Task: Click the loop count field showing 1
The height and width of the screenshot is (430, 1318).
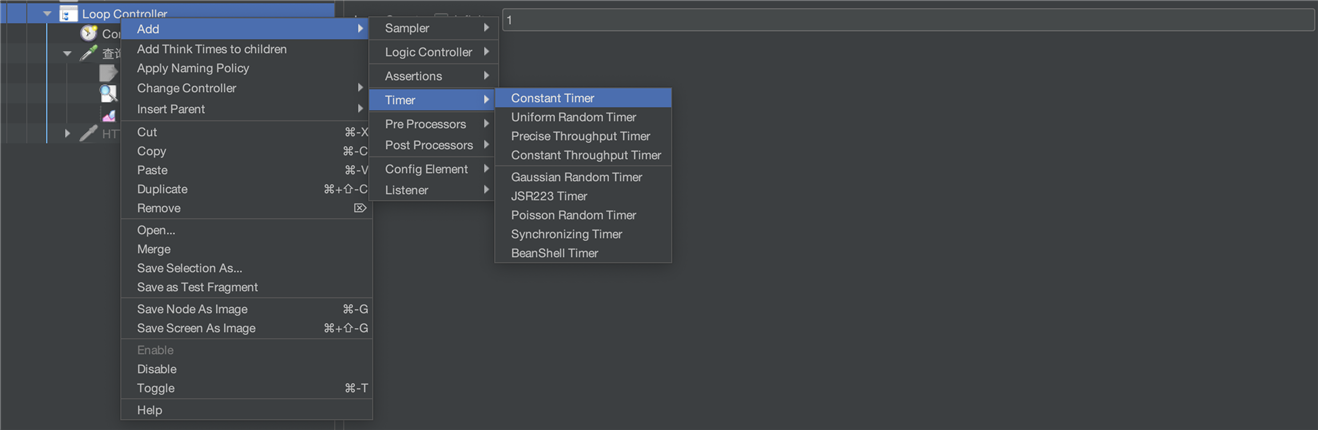Action: (908, 20)
